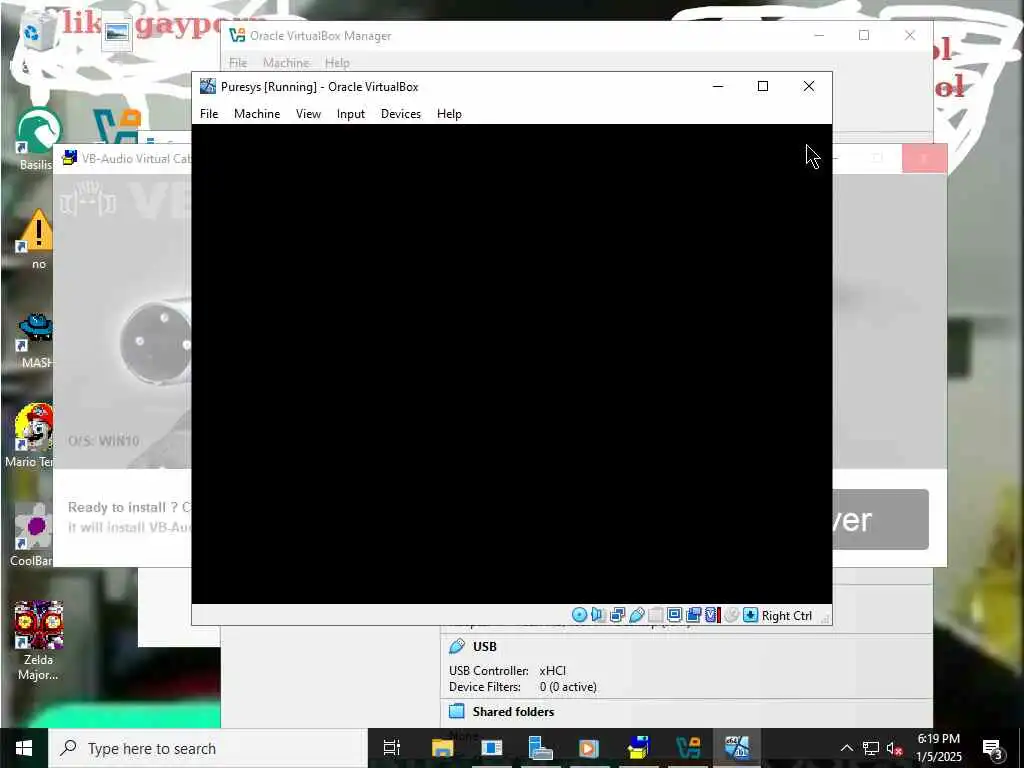Open Help menu in VirtualBox Manager window
The image size is (1024, 768).
(337, 63)
